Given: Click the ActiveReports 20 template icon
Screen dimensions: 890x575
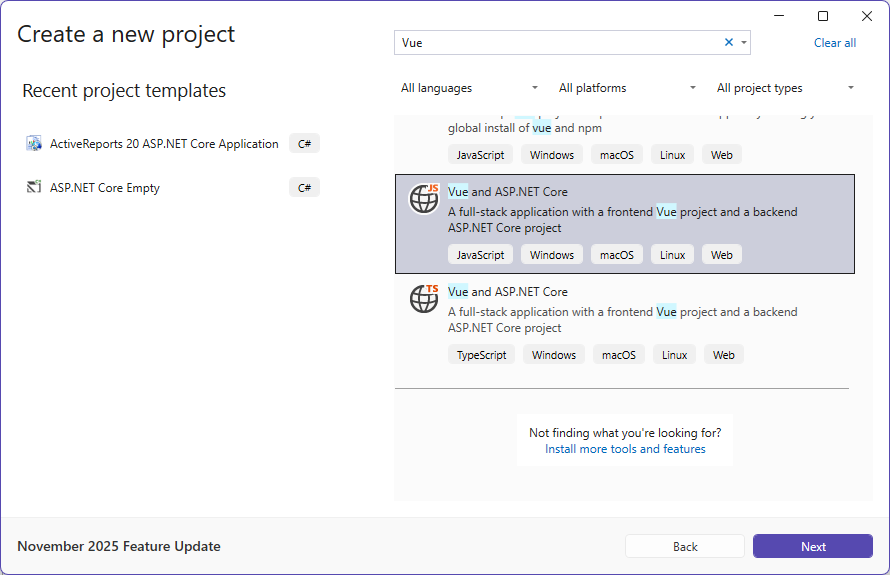Looking at the screenshot, I should click(34, 144).
